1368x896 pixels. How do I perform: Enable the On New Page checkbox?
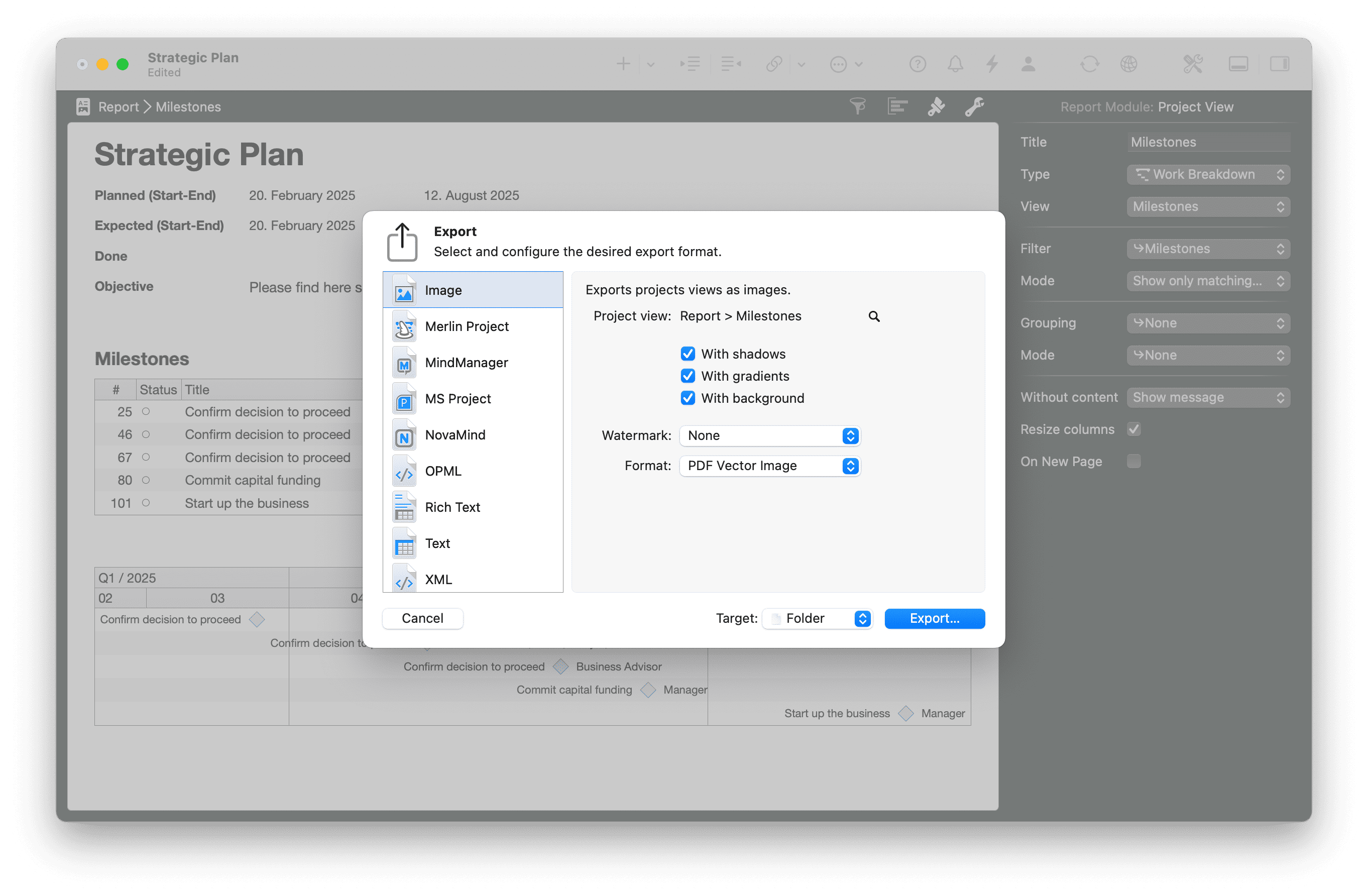1133,461
